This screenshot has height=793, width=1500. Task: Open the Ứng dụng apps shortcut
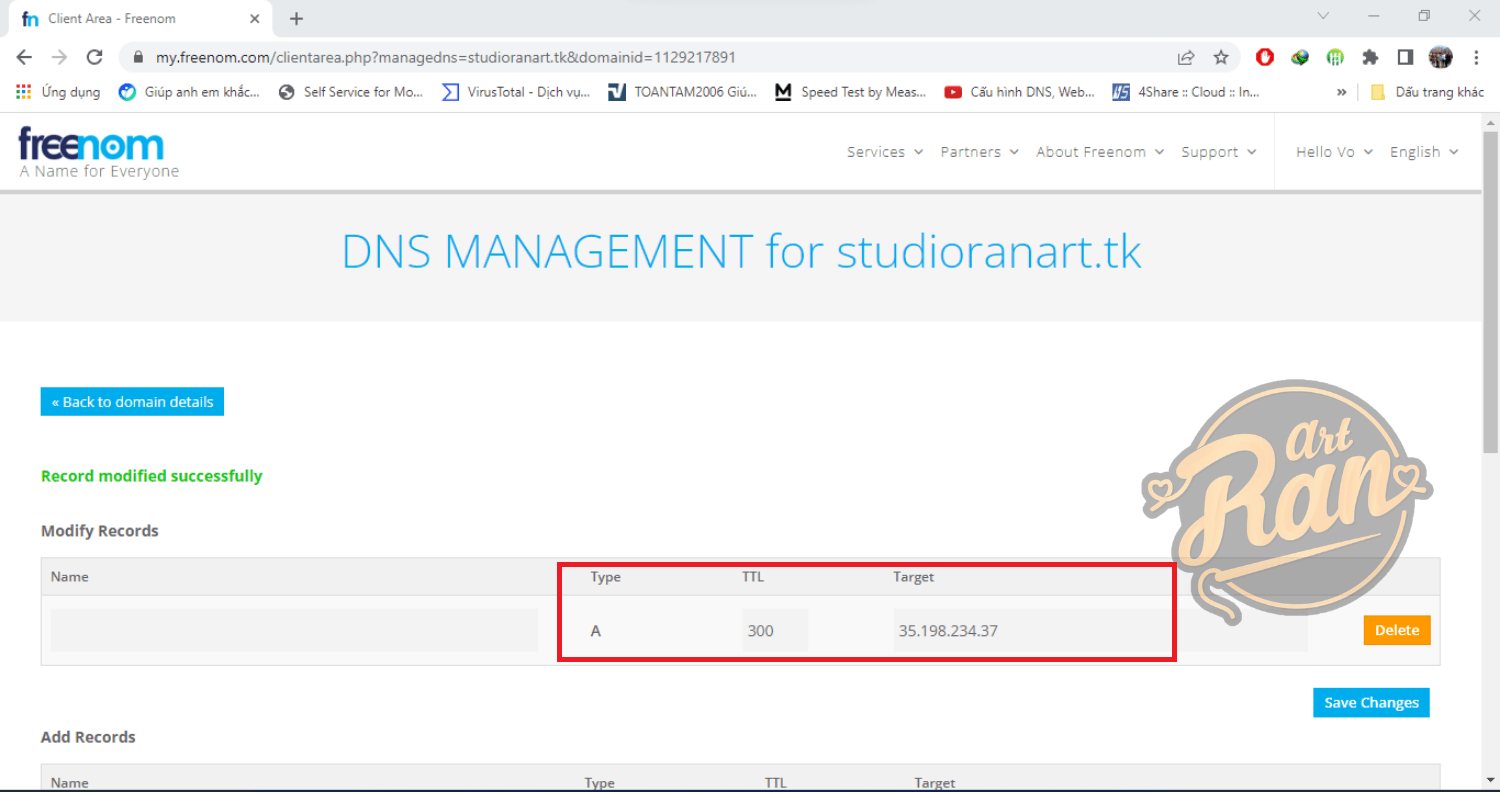point(58,92)
